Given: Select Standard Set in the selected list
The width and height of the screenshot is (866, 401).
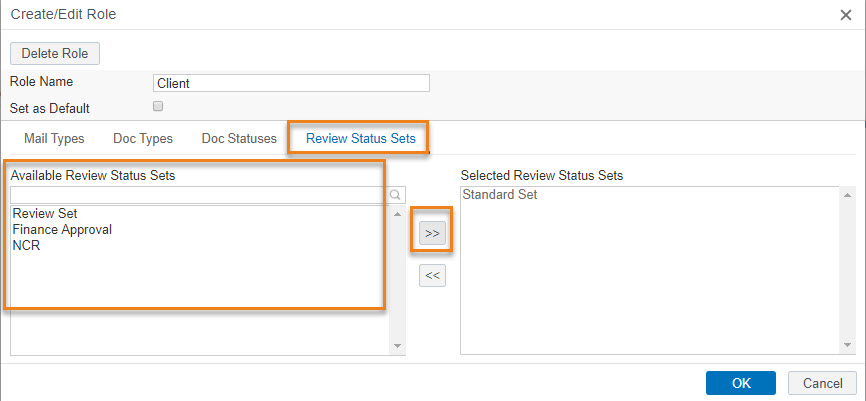Looking at the screenshot, I should 500,194.
